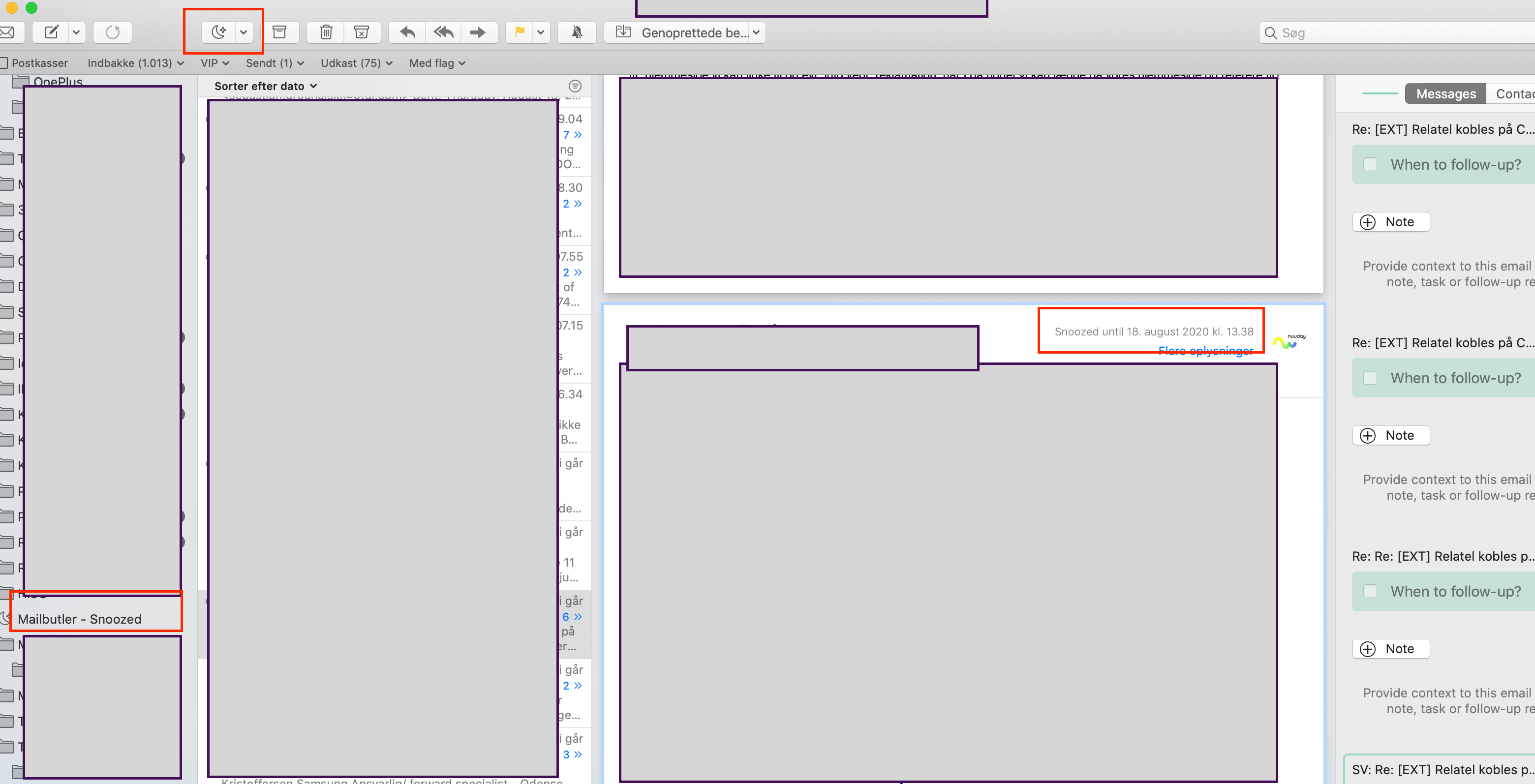
Task: Compose a new message
Action: pyautogui.click(x=52, y=32)
